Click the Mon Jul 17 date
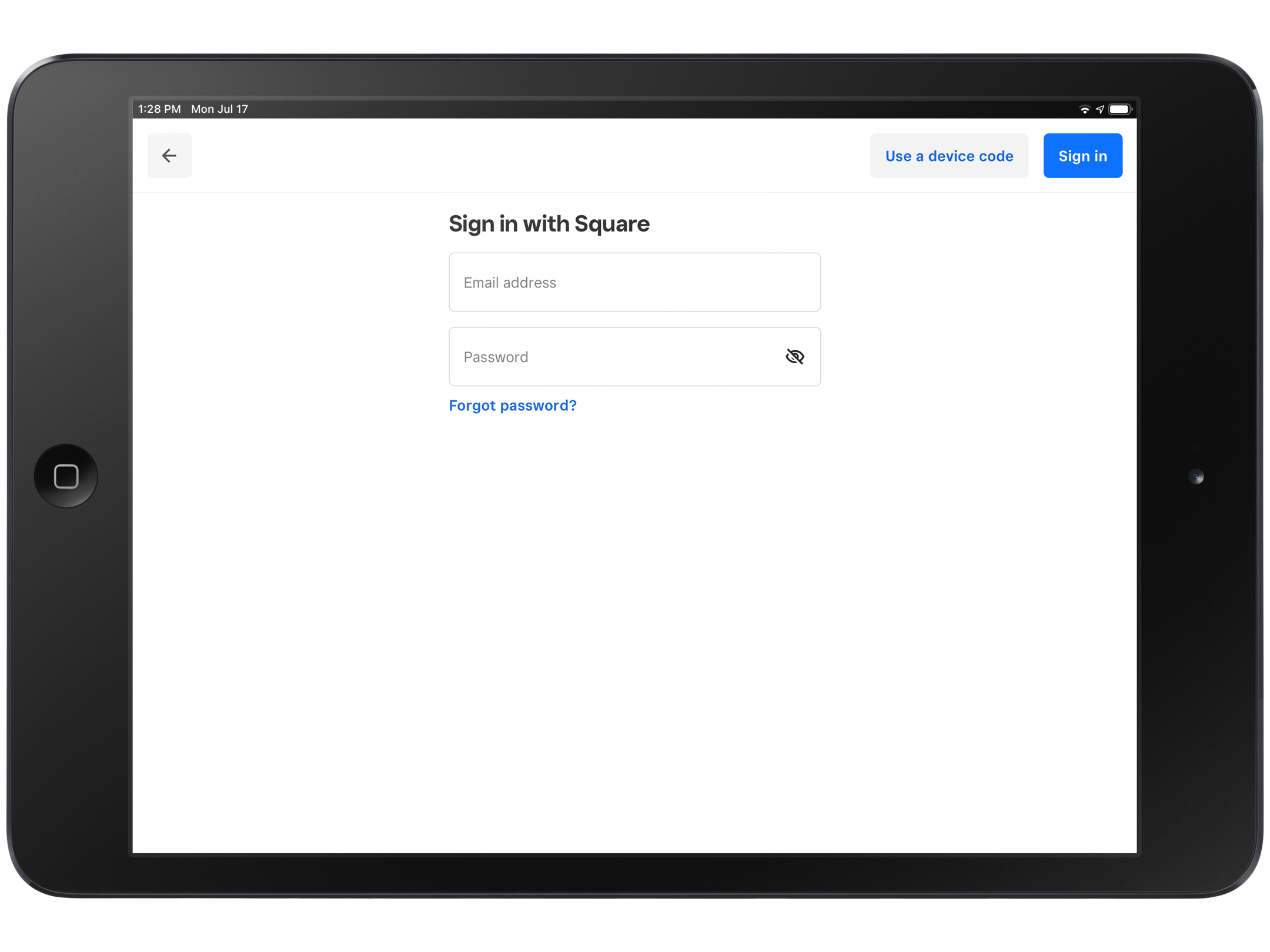The image size is (1270, 952). click(x=219, y=109)
